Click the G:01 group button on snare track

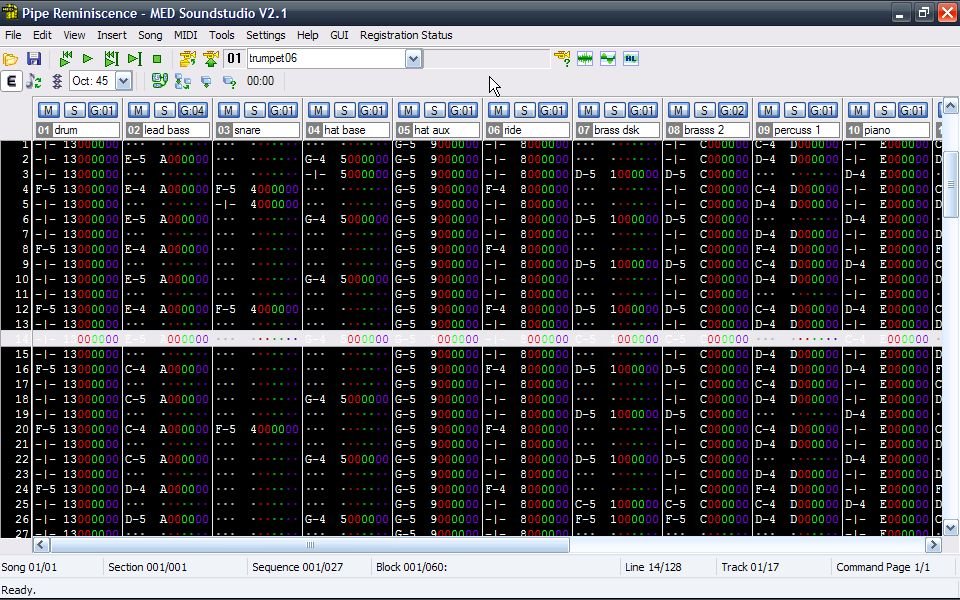coord(283,110)
